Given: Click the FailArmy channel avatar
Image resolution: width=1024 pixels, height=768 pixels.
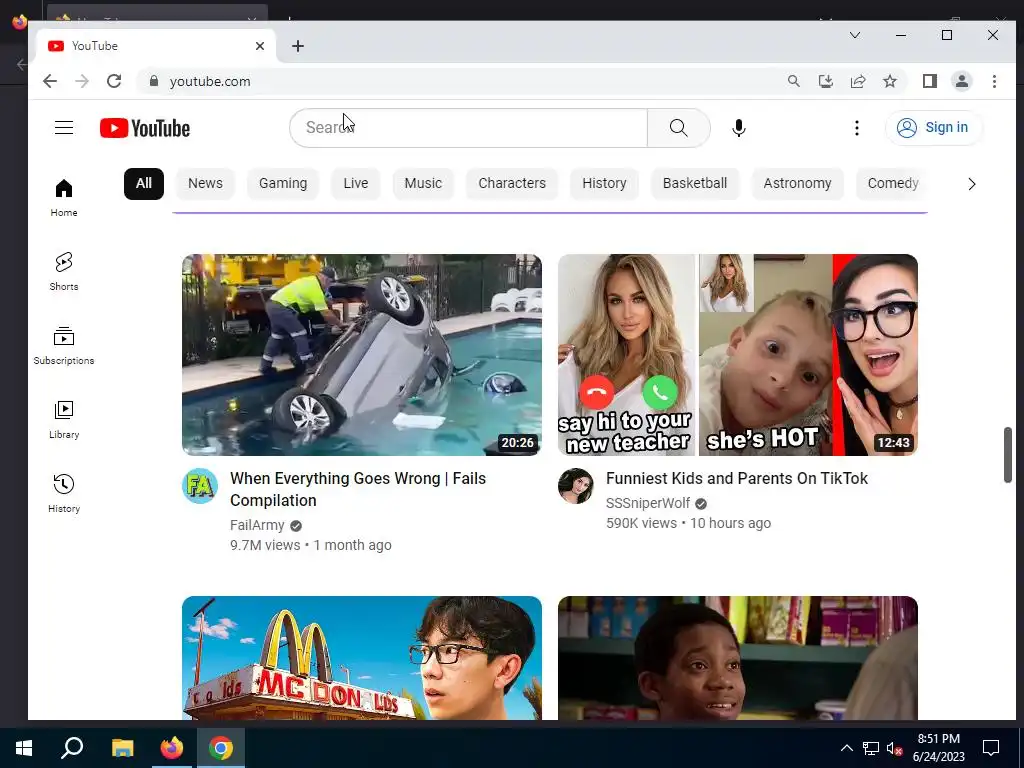Looking at the screenshot, I should coord(200,486).
